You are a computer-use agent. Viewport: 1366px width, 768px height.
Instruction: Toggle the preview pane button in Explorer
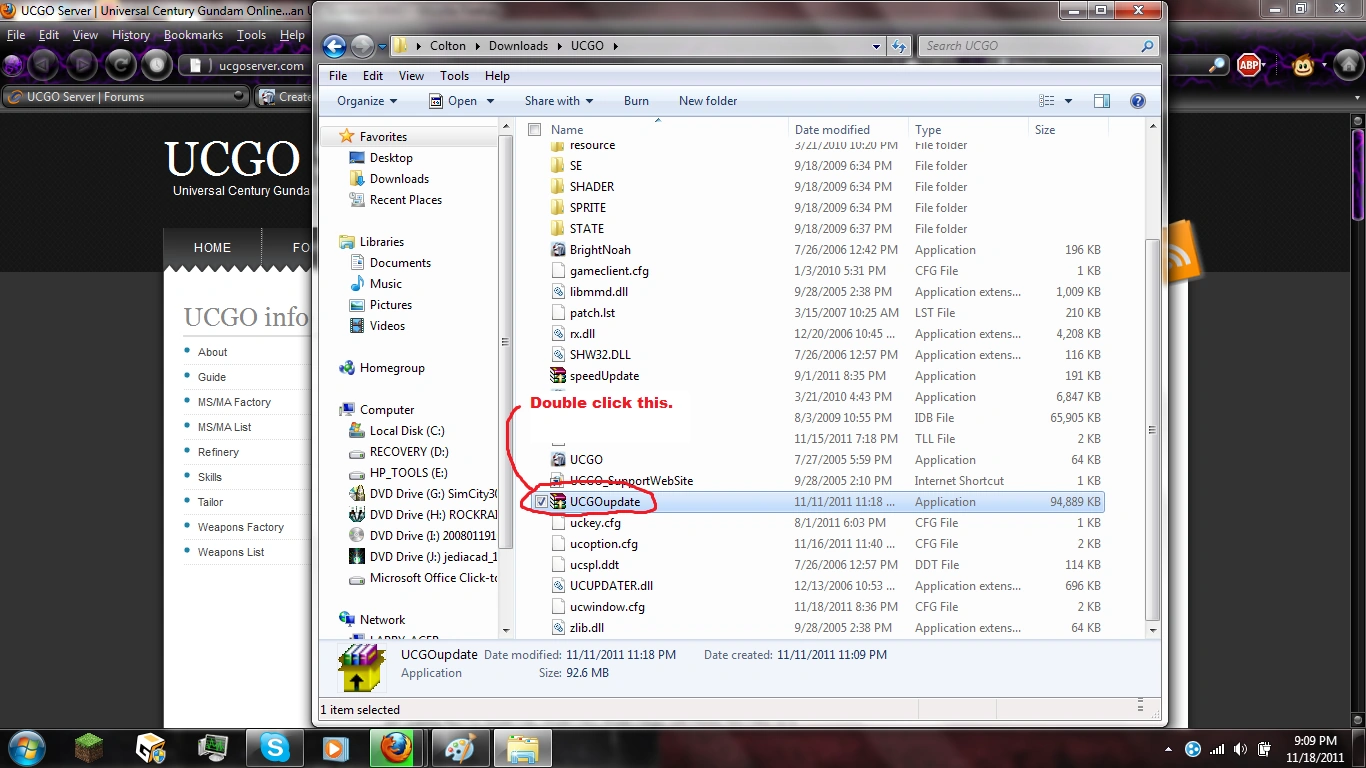click(1102, 101)
